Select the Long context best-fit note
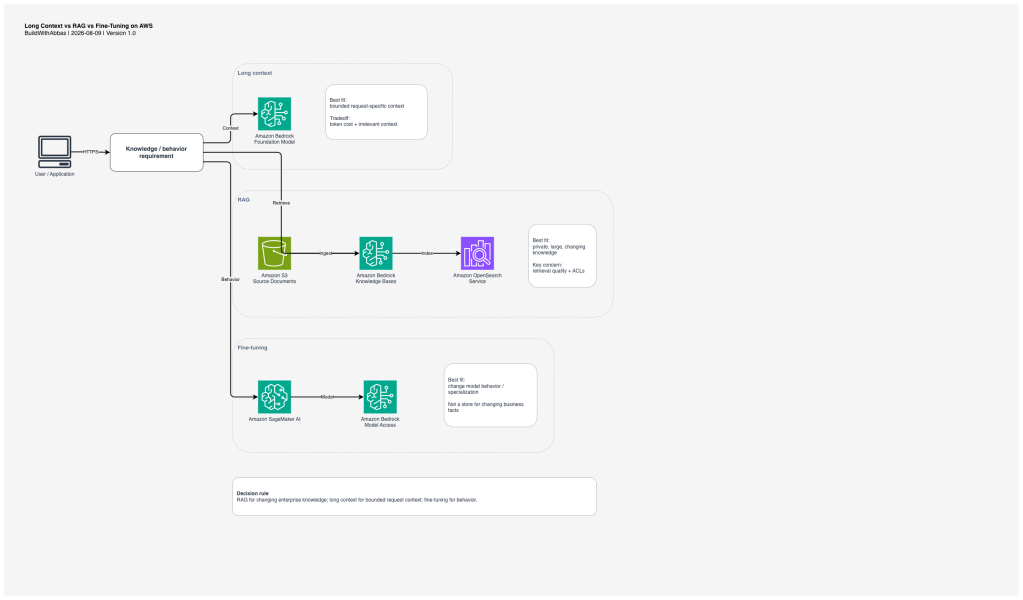This screenshot has height=600, width=1023. point(376,112)
